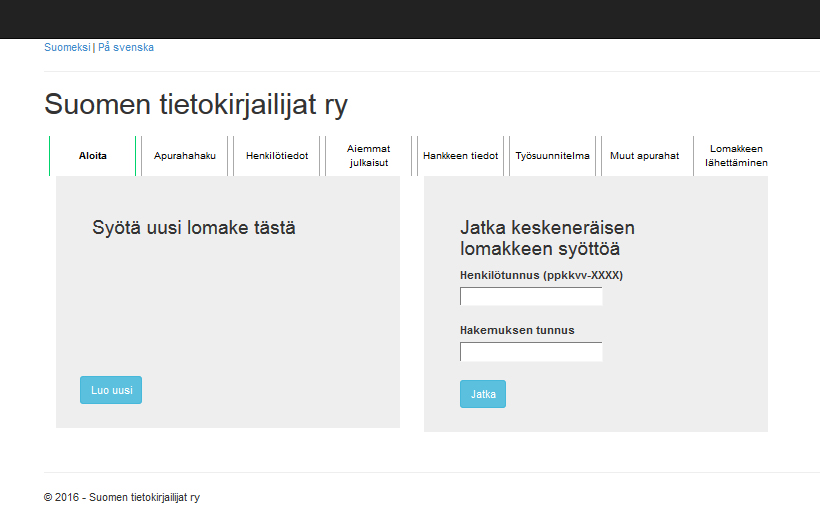Select the Muut apurahat tab

pyautogui.click(x=645, y=156)
